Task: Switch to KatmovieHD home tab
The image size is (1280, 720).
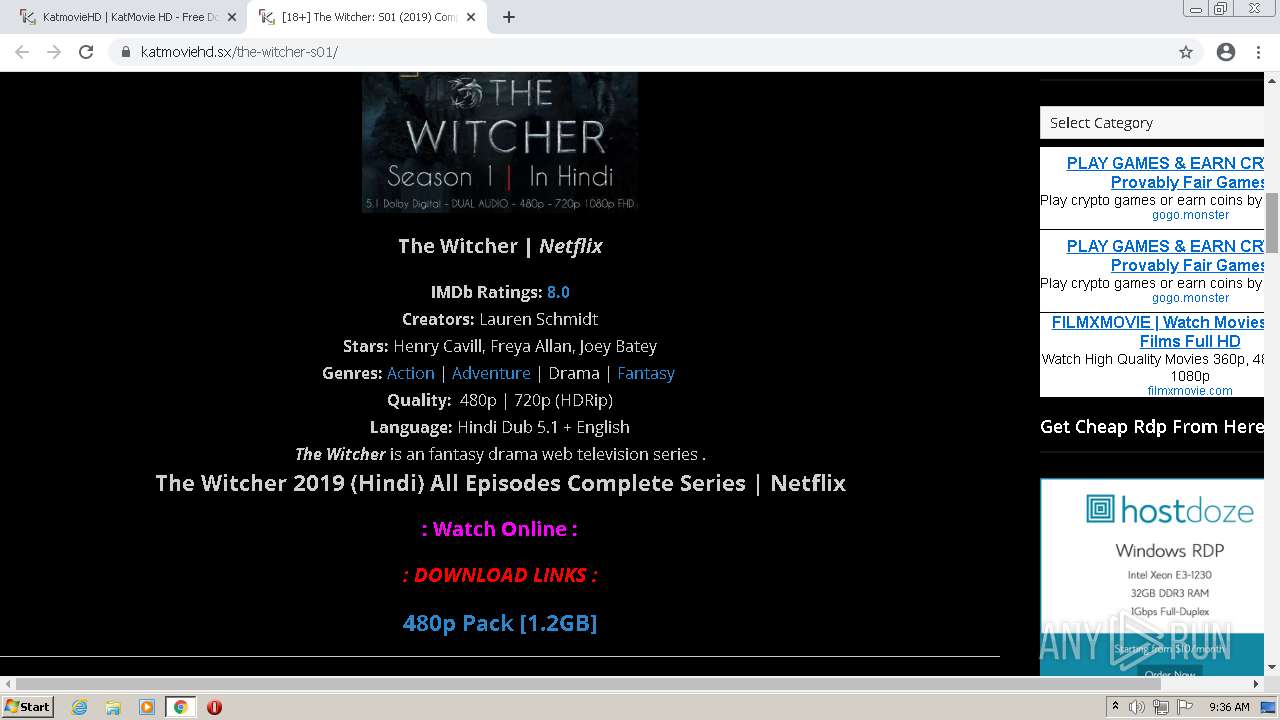Action: click(x=128, y=17)
